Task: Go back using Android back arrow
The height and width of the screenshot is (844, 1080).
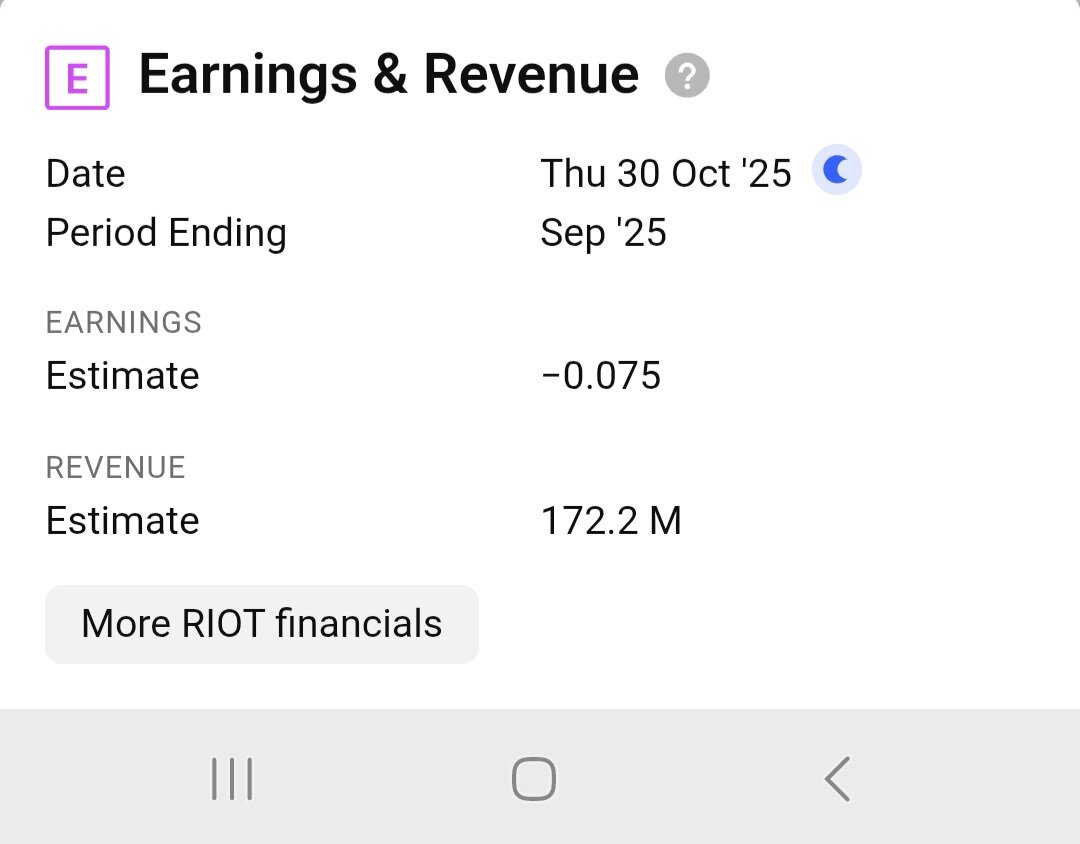Action: pos(837,779)
